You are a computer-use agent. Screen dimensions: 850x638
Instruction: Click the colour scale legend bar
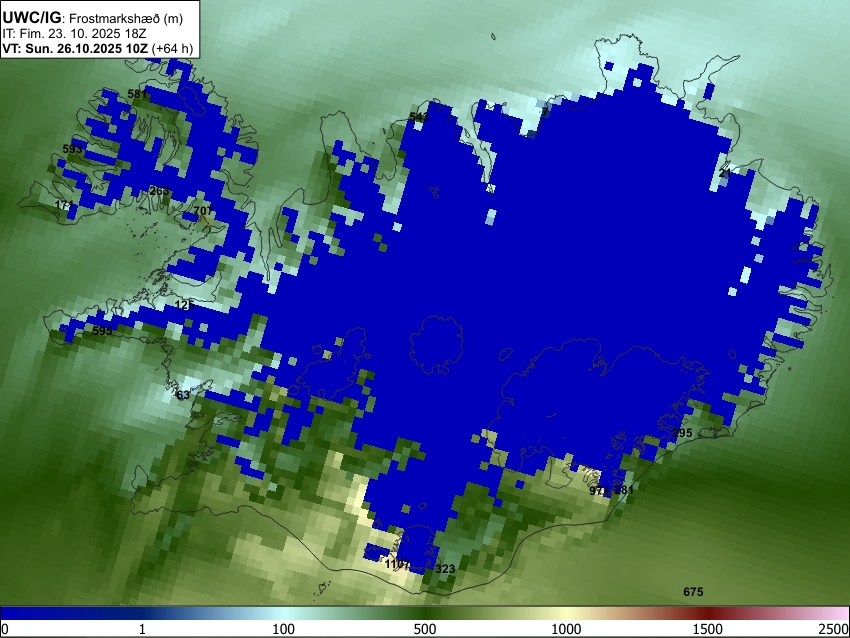(x=425, y=613)
